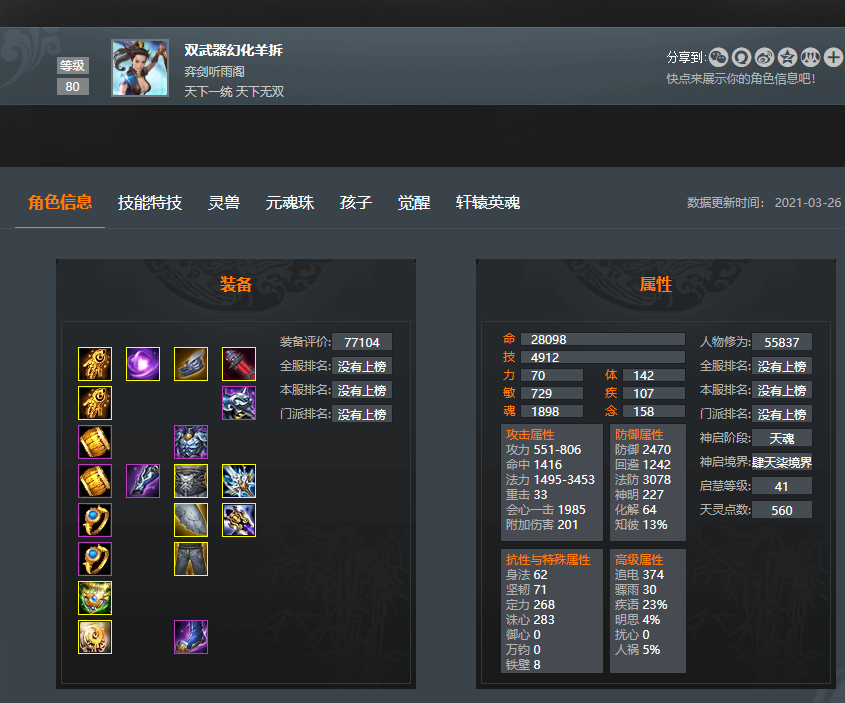Image resolution: width=845 pixels, height=703 pixels.
Task: Select the grey trousers equipment slot
Action: point(191,559)
